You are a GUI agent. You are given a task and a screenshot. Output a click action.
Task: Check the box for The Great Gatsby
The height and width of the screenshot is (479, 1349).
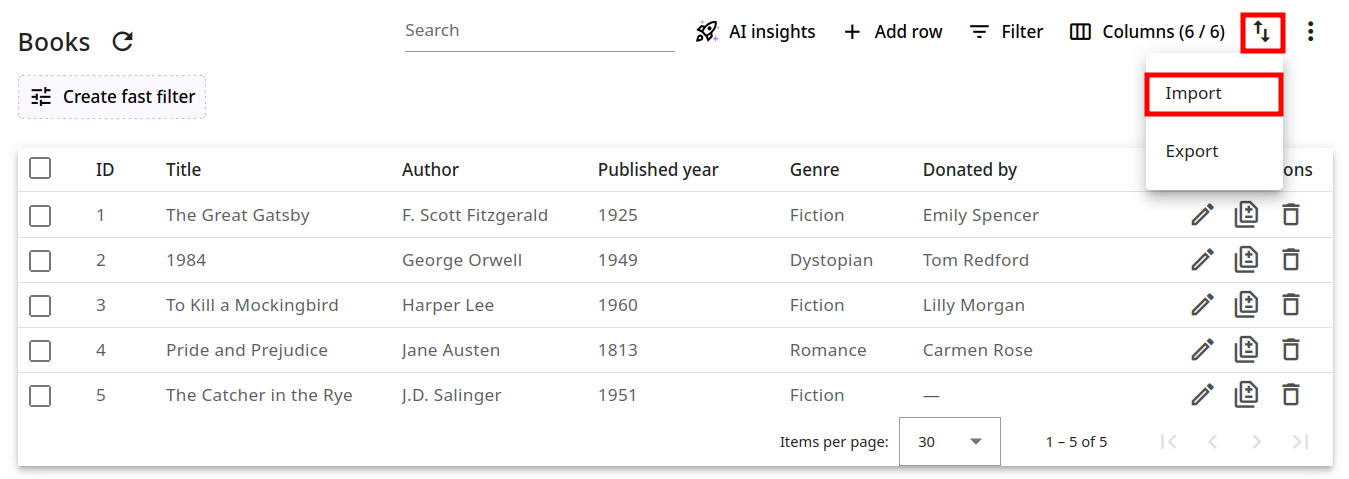(x=40, y=215)
